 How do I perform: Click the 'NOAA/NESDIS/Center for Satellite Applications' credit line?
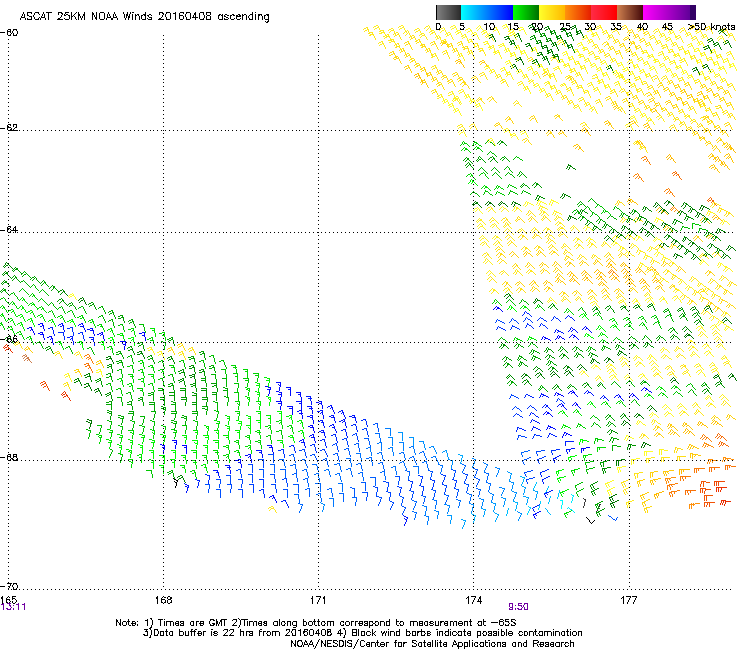(432, 644)
